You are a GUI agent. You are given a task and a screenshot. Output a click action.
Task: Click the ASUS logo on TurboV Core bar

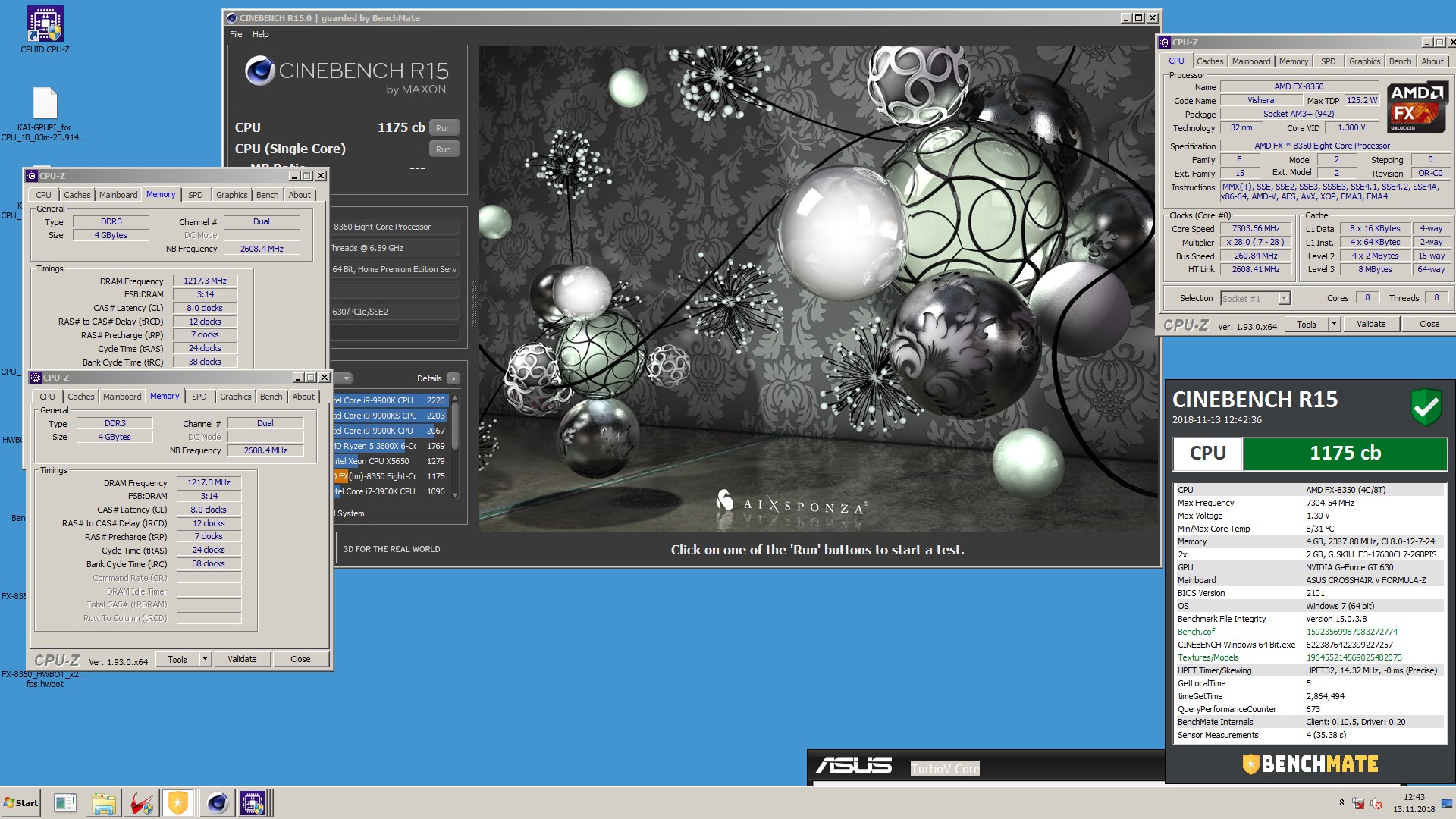click(x=854, y=766)
